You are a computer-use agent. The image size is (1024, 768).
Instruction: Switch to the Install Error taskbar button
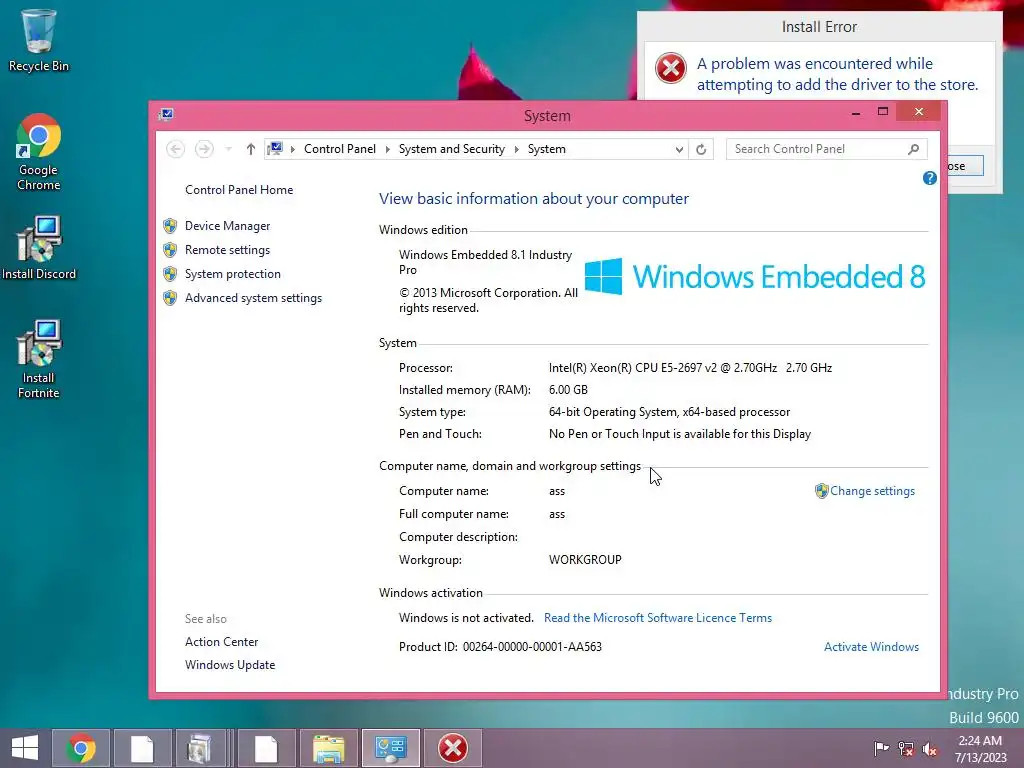pyautogui.click(x=453, y=748)
